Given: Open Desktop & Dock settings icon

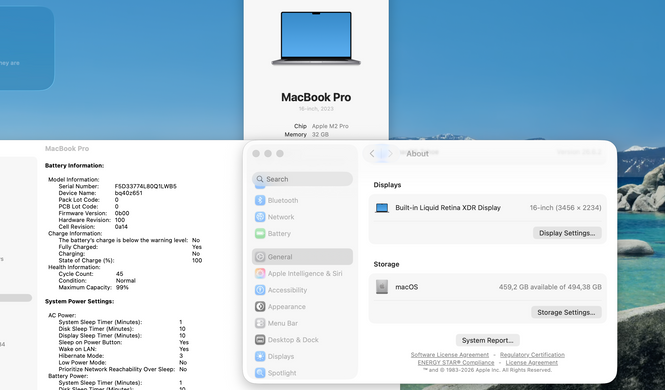Looking at the screenshot, I should pos(260,340).
